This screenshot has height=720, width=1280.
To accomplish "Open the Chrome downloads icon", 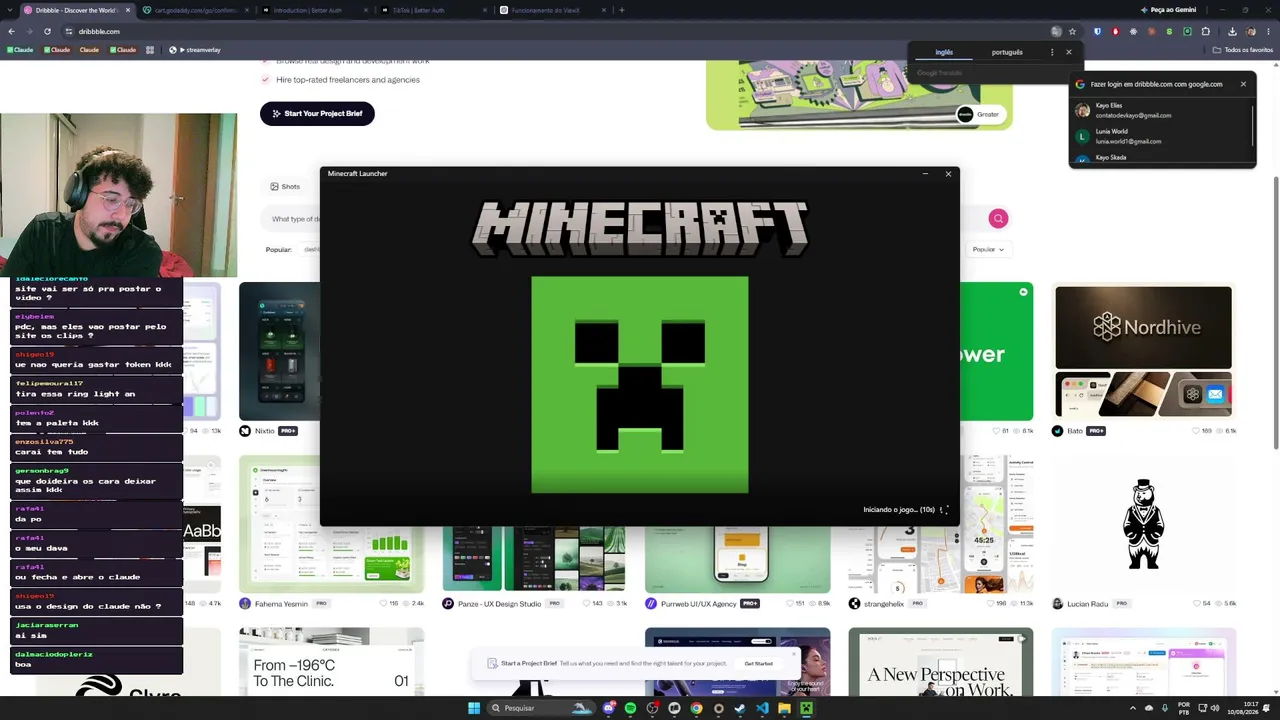I will 1232,31.
